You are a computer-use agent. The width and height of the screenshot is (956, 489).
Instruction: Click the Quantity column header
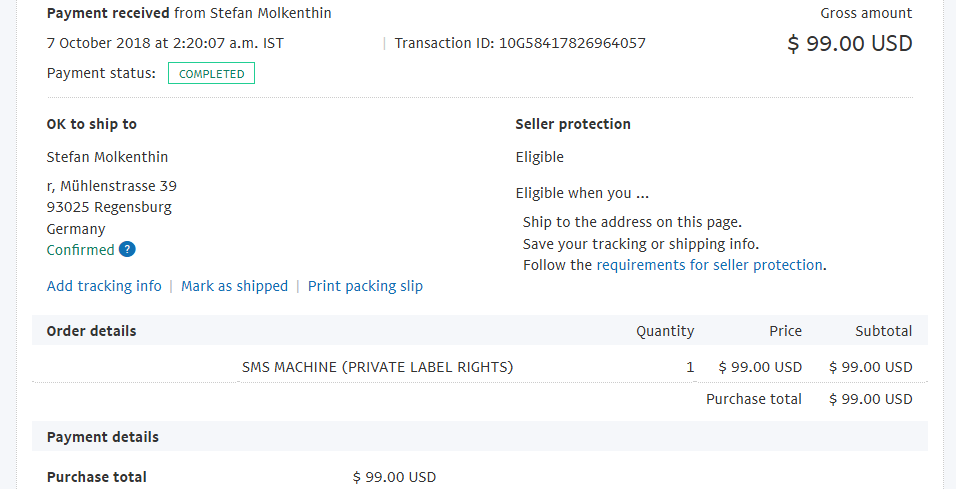coord(665,331)
